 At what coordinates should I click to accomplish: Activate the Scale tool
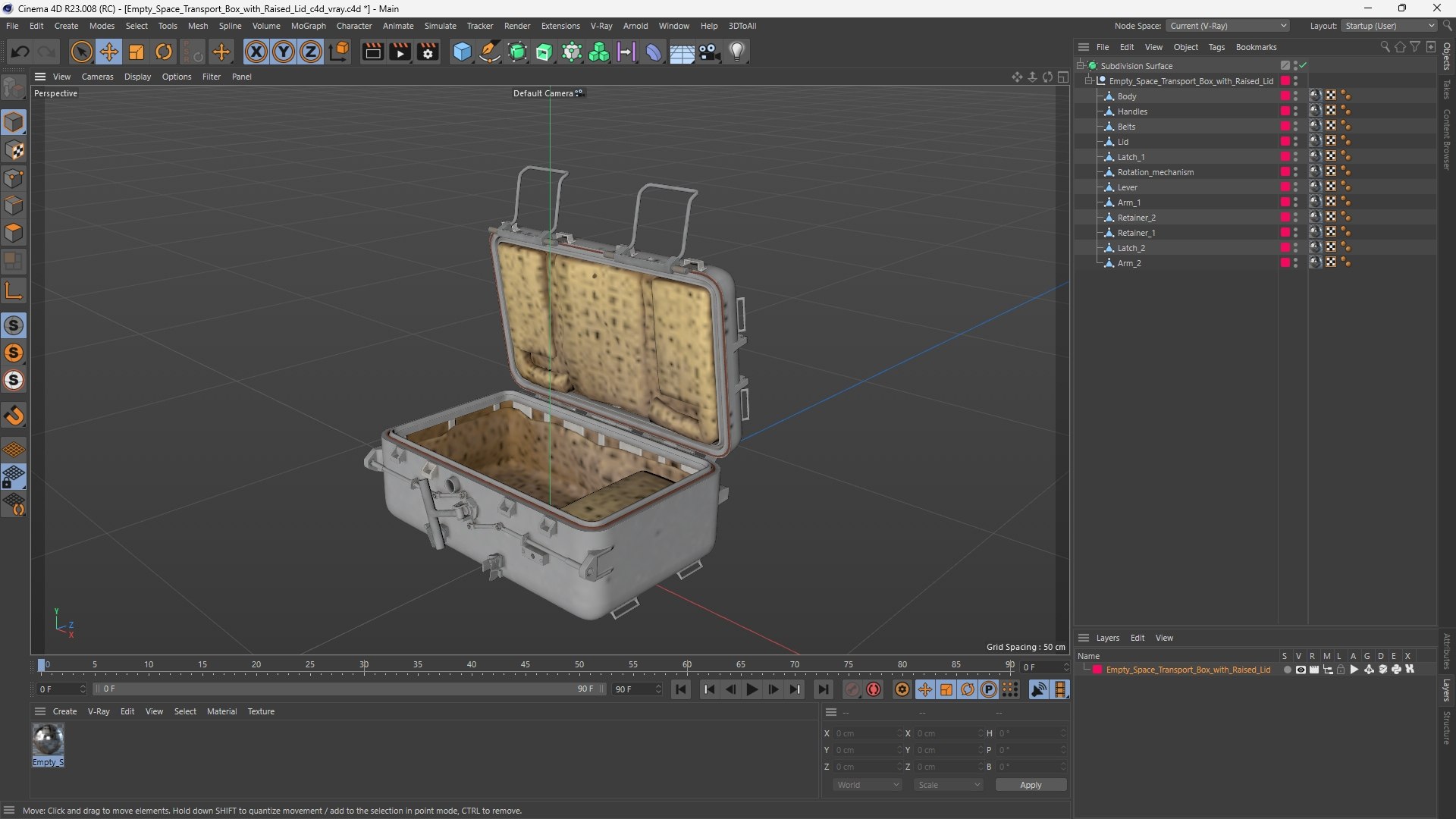[136, 52]
